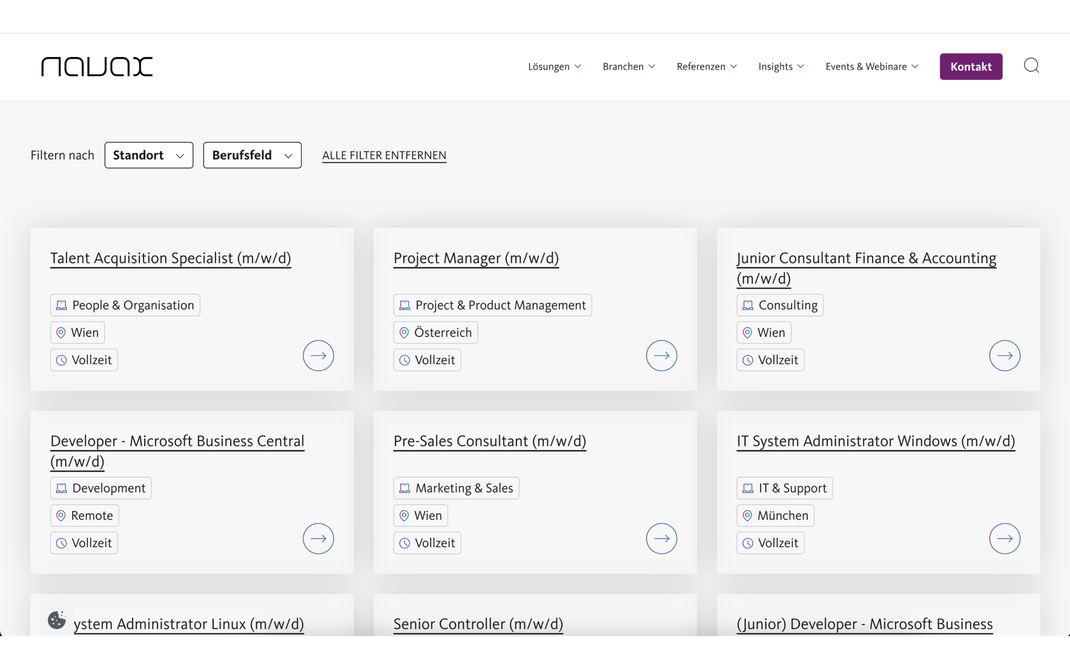Click arrow icon on Developer Business Central card

point(318,539)
